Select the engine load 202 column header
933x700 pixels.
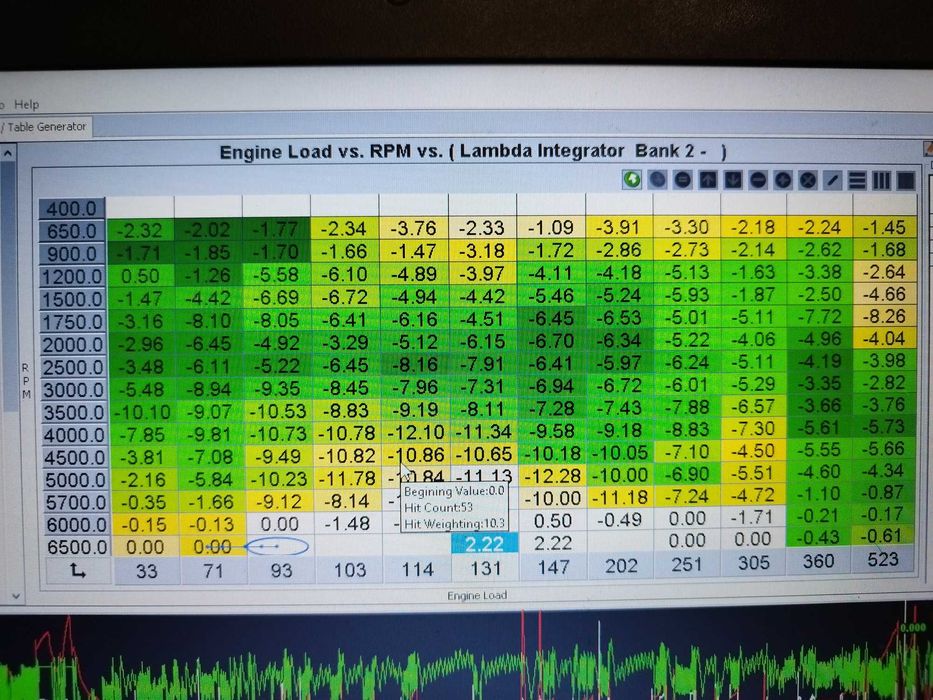point(621,565)
